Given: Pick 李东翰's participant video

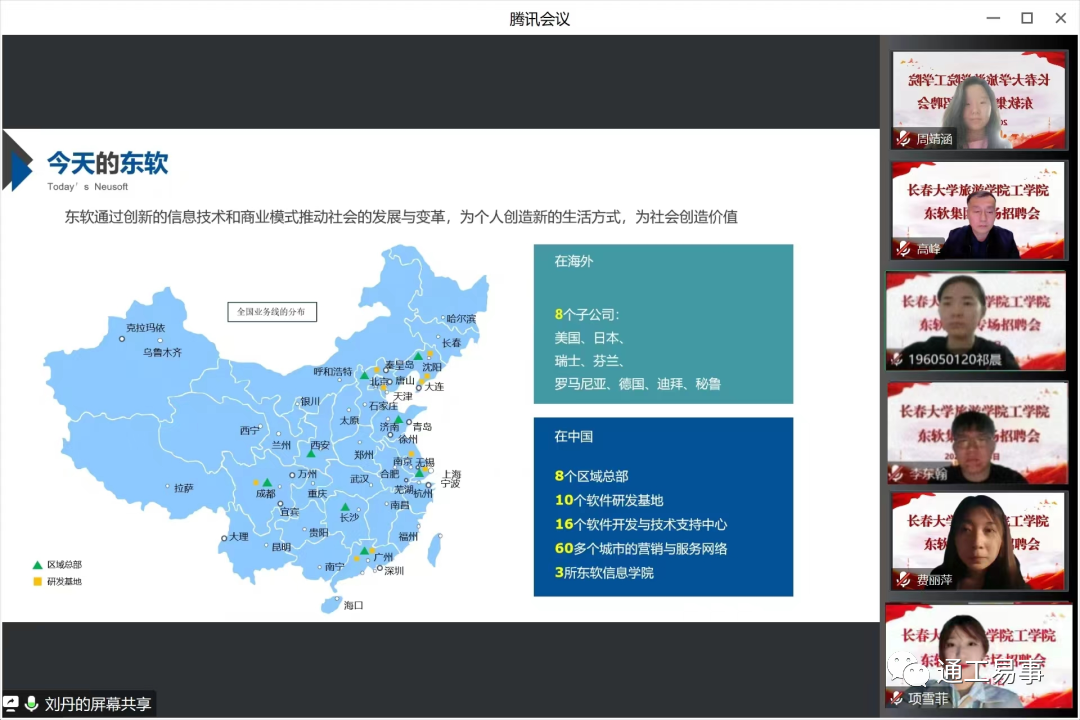Looking at the screenshot, I should coord(977,432).
